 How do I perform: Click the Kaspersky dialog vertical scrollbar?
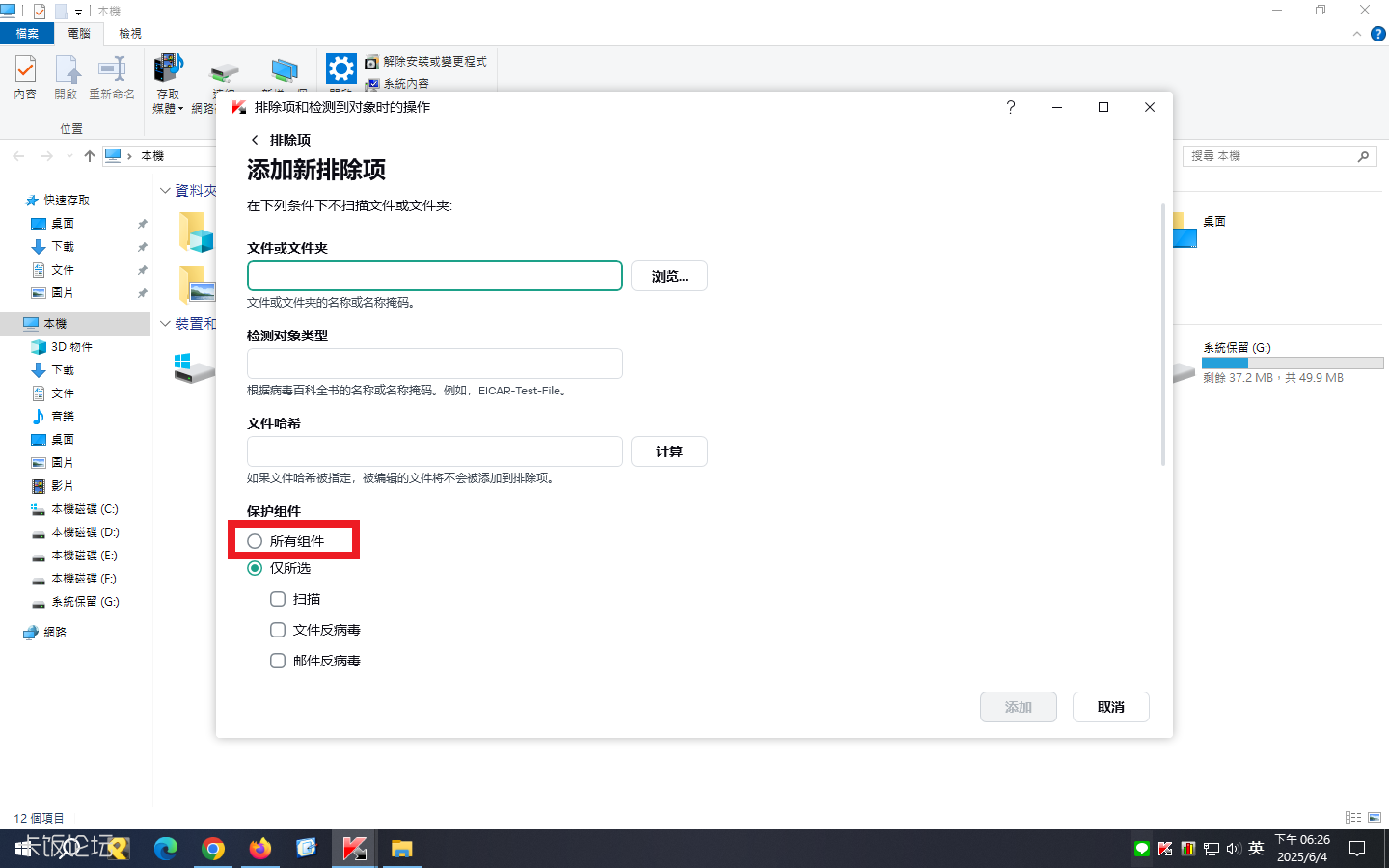click(x=1163, y=335)
